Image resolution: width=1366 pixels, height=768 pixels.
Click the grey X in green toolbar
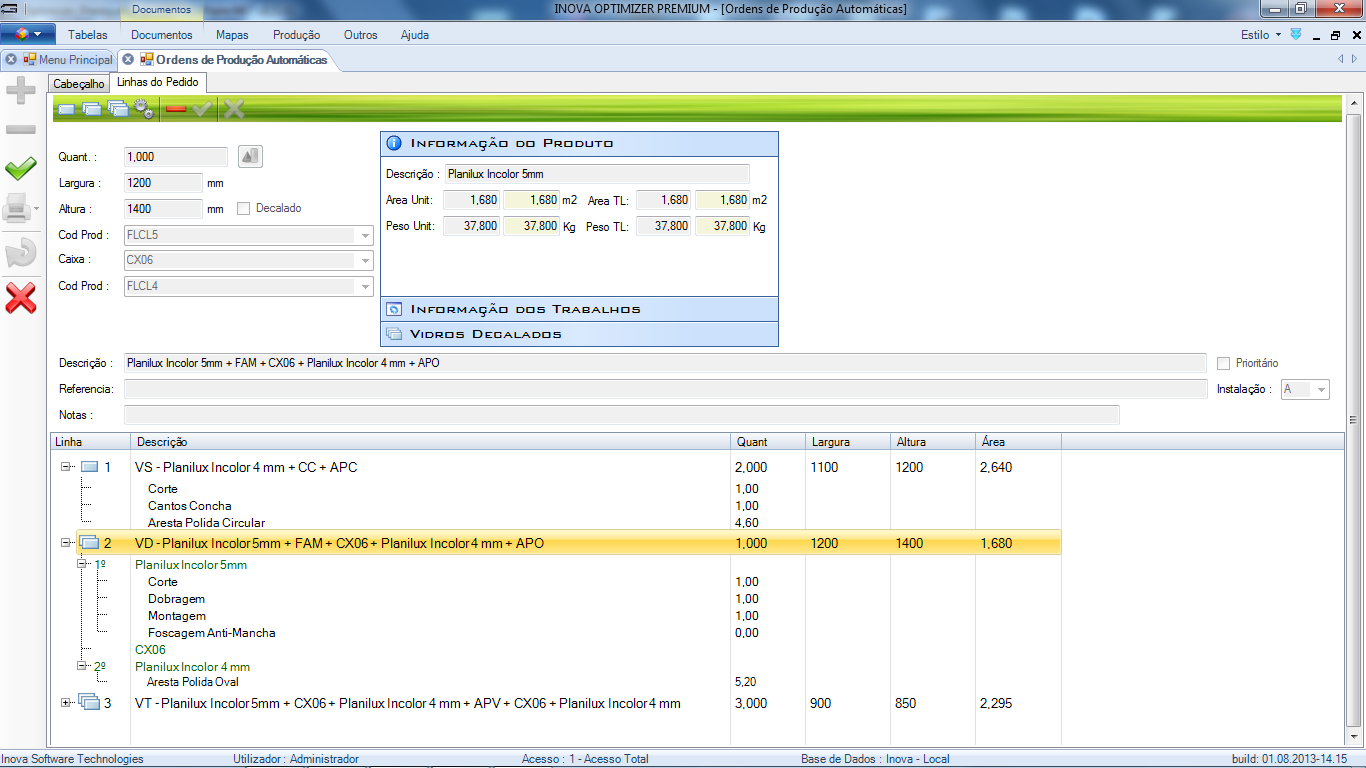(x=234, y=109)
